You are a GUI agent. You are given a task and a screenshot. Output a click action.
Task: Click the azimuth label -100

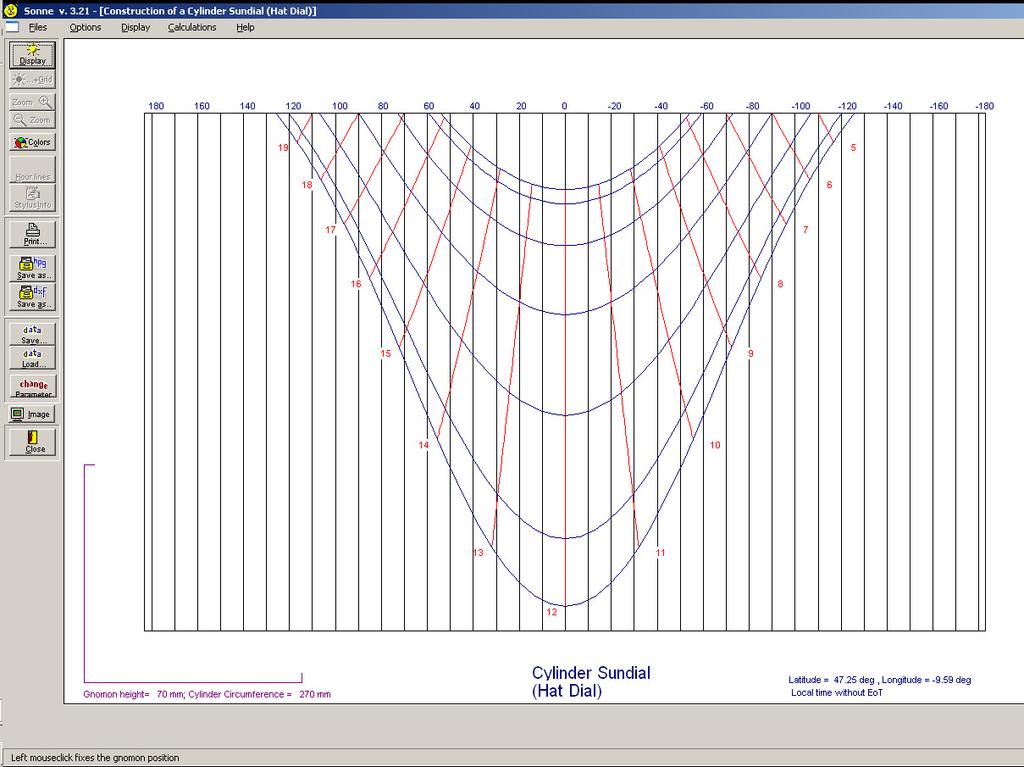pyautogui.click(x=801, y=106)
